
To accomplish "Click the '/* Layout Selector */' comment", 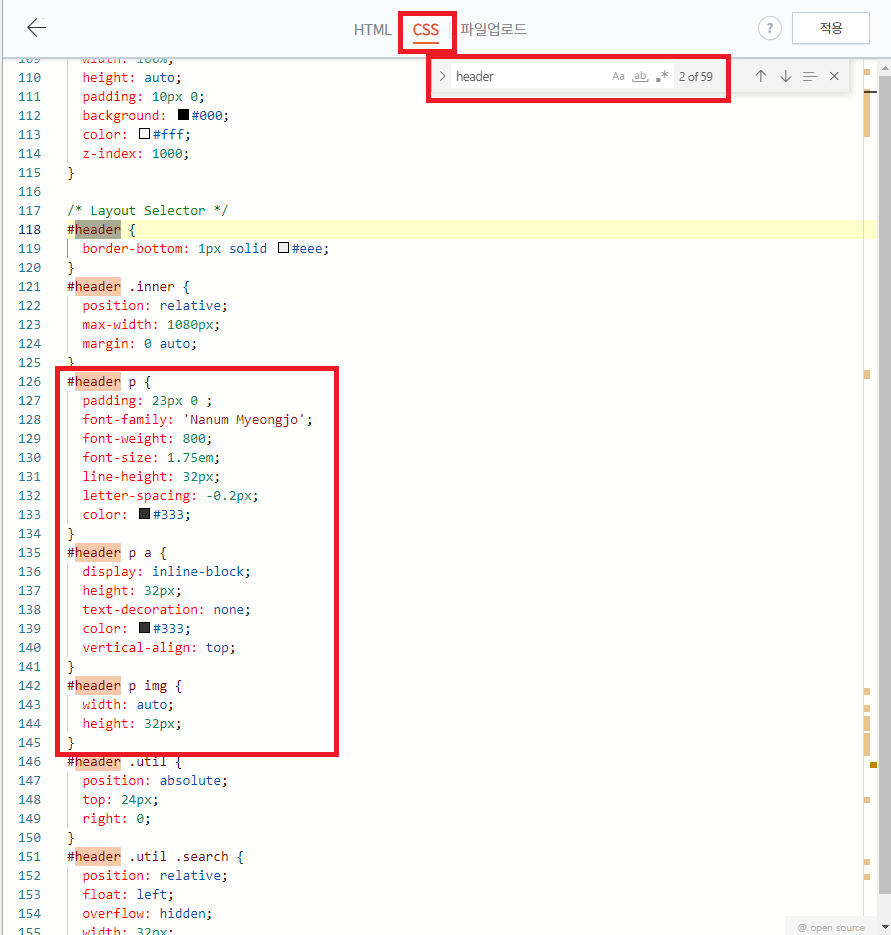I will point(147,210).
